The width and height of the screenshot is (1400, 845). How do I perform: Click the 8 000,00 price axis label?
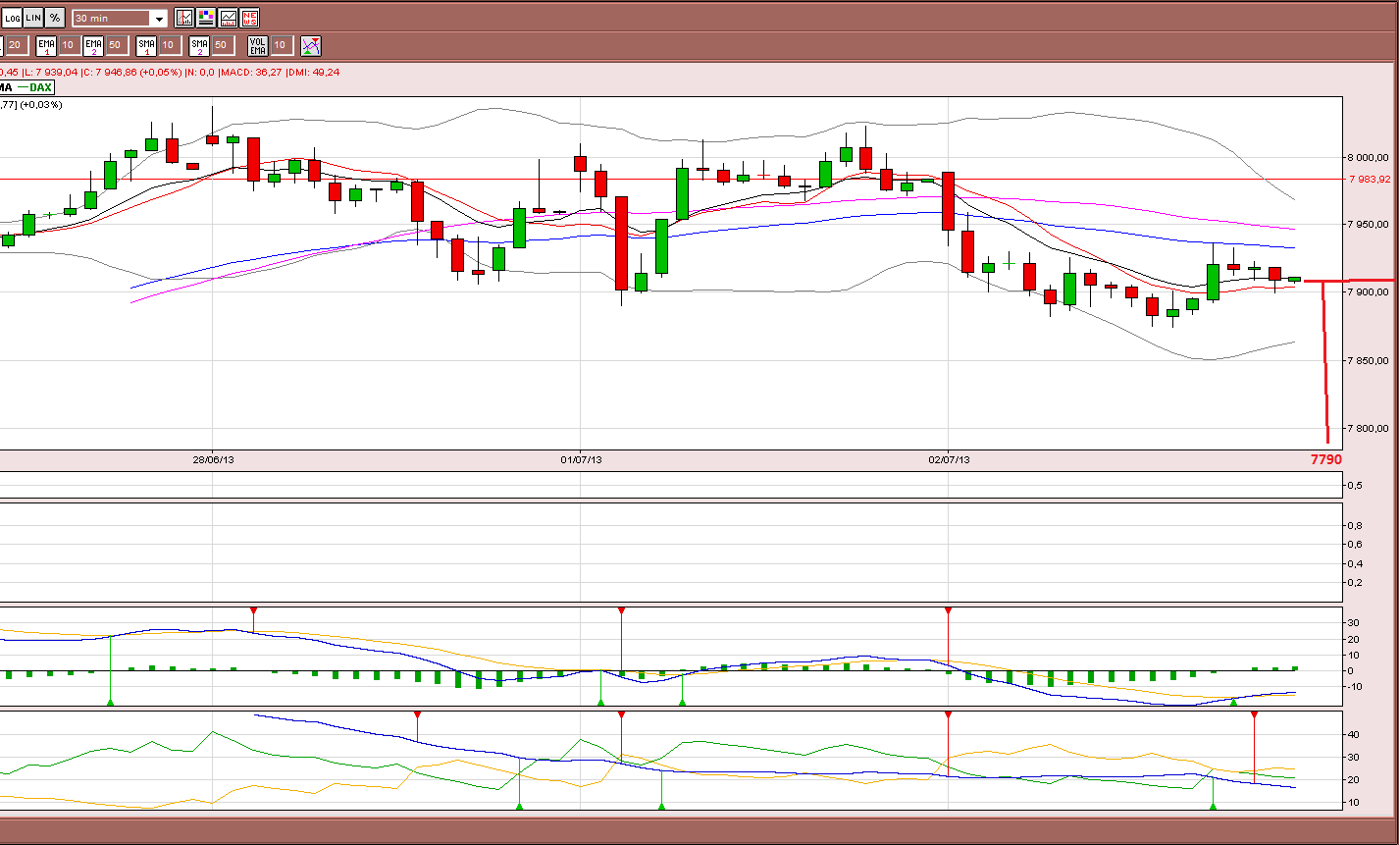tap(1370, 158)
